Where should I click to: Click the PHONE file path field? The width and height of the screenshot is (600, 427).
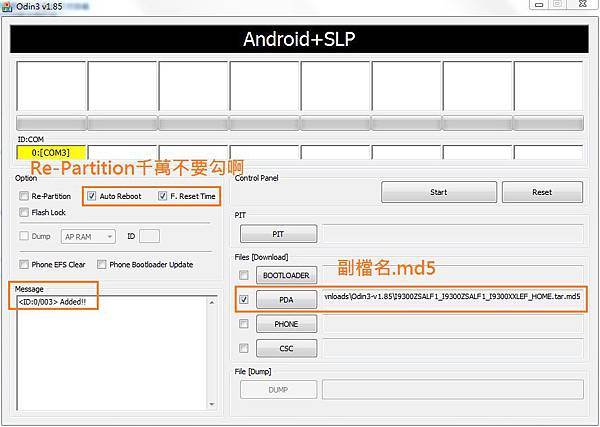(x=453, y=324)
